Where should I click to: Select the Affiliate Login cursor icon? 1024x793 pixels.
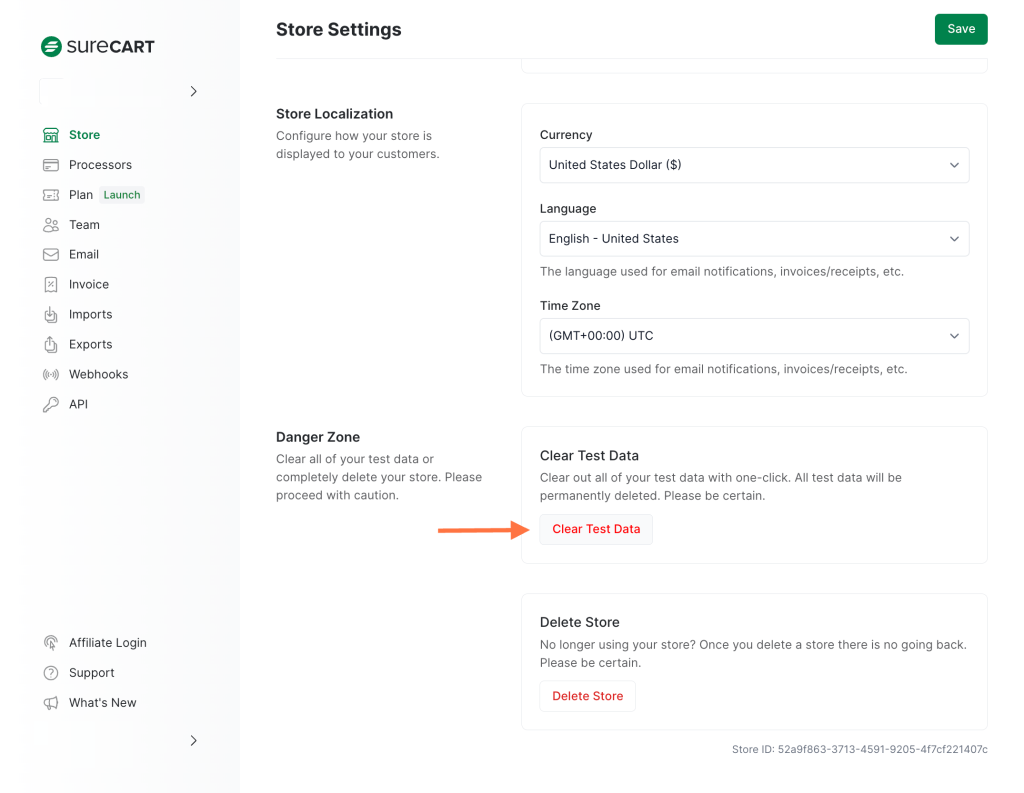click(50, 642)
